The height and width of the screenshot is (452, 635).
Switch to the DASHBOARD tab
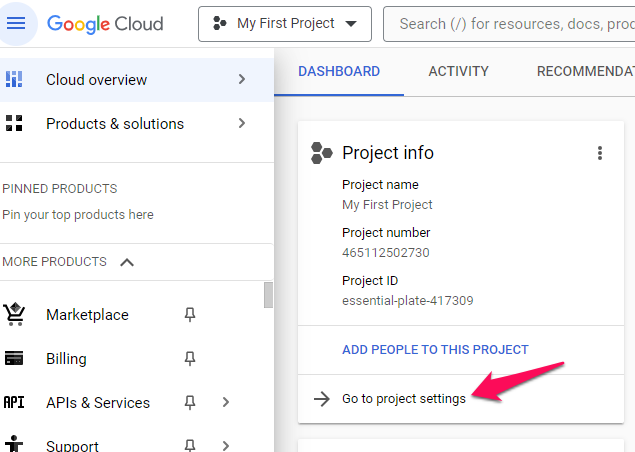339,72
